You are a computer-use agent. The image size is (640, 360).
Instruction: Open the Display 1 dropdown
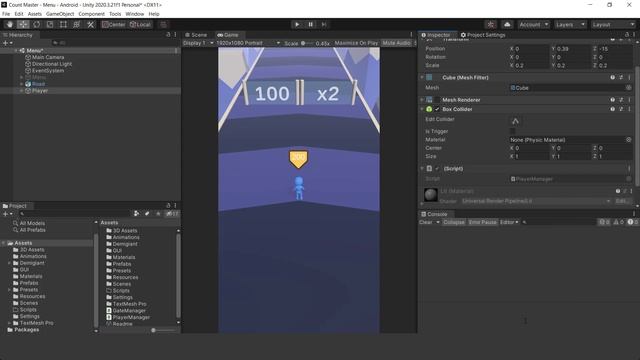coord(198,43)
